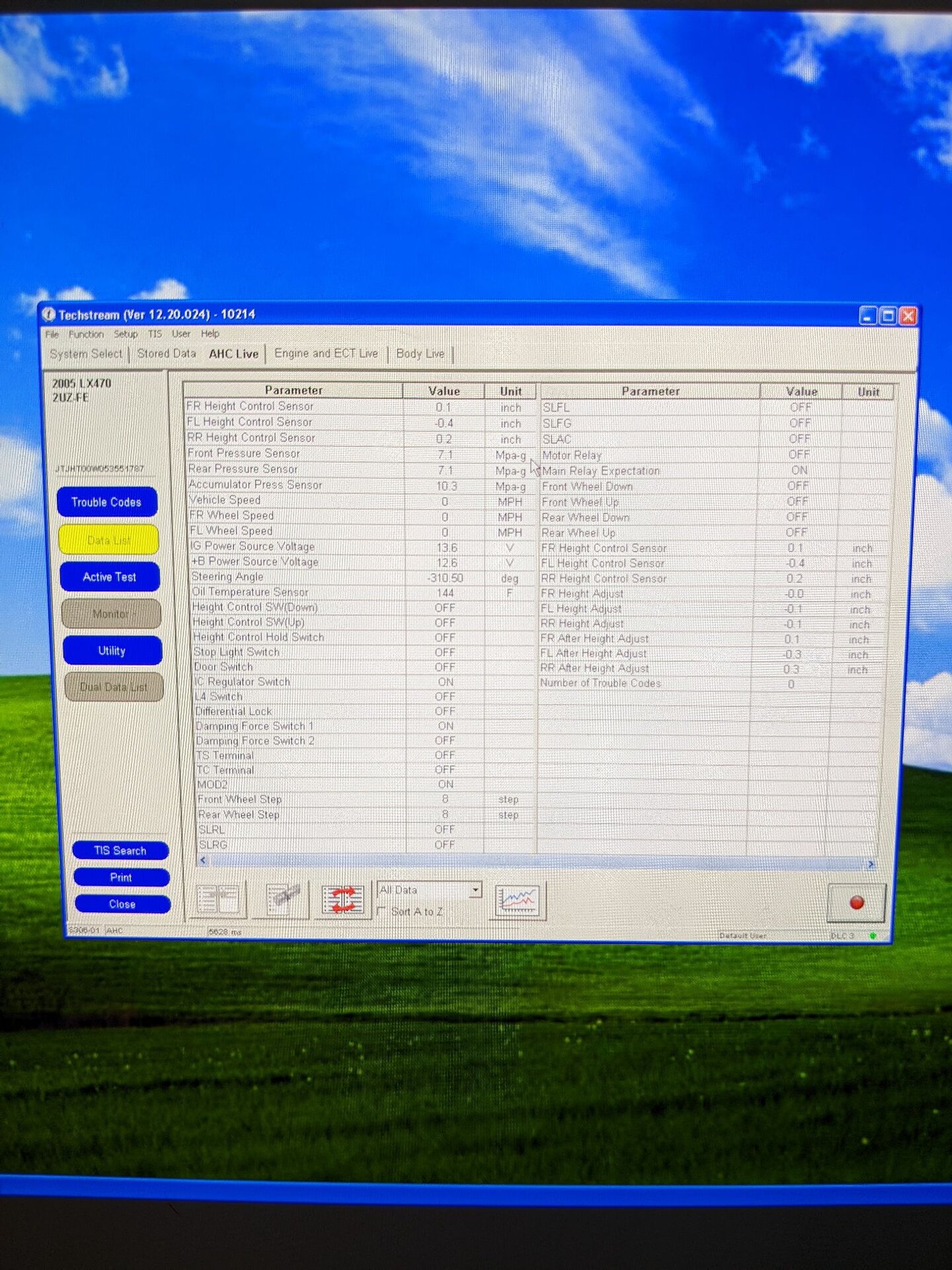Switch to the Body Live tab
The width and height of the screenshot is (952, 1270).
(420, 354)
